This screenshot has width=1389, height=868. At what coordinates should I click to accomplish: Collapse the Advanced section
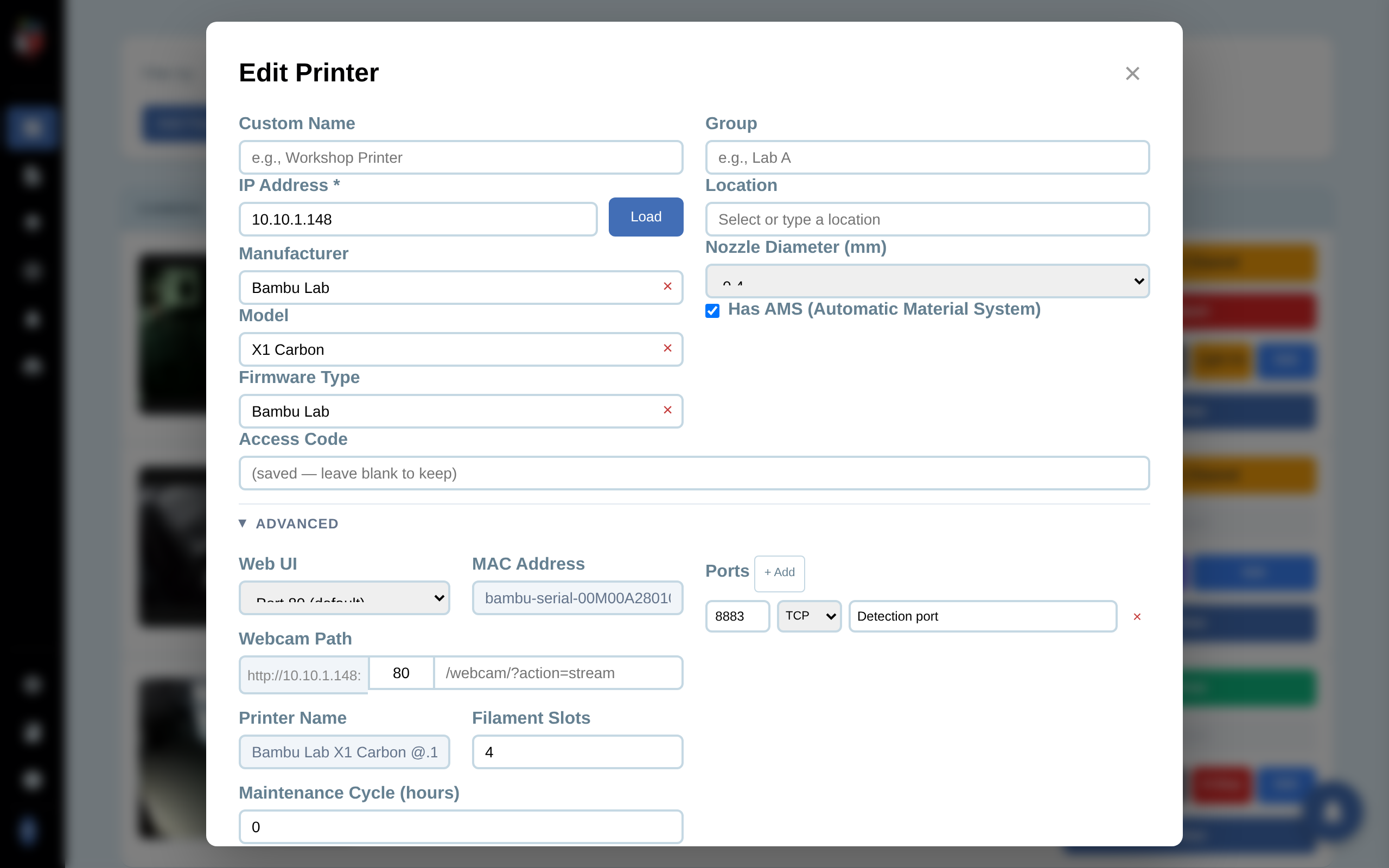[289, 524]
